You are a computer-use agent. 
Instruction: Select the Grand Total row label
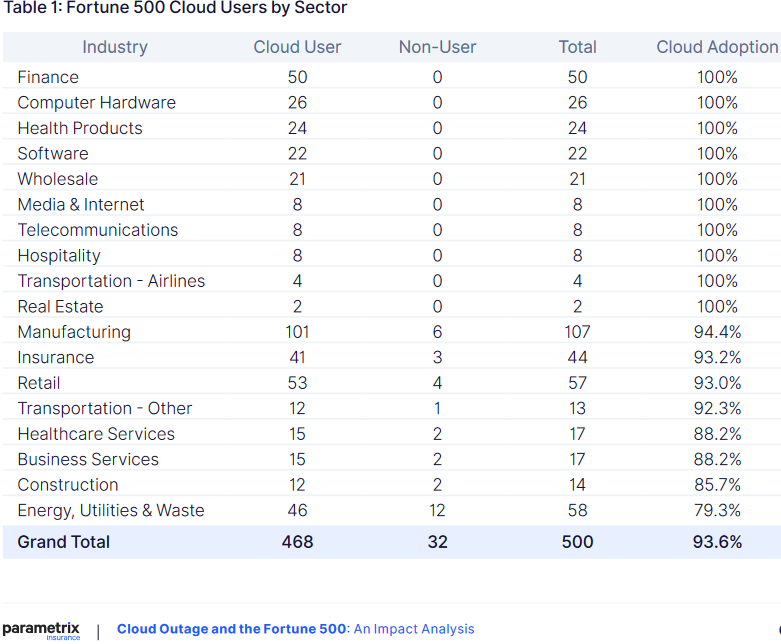(x=64, y=542)
